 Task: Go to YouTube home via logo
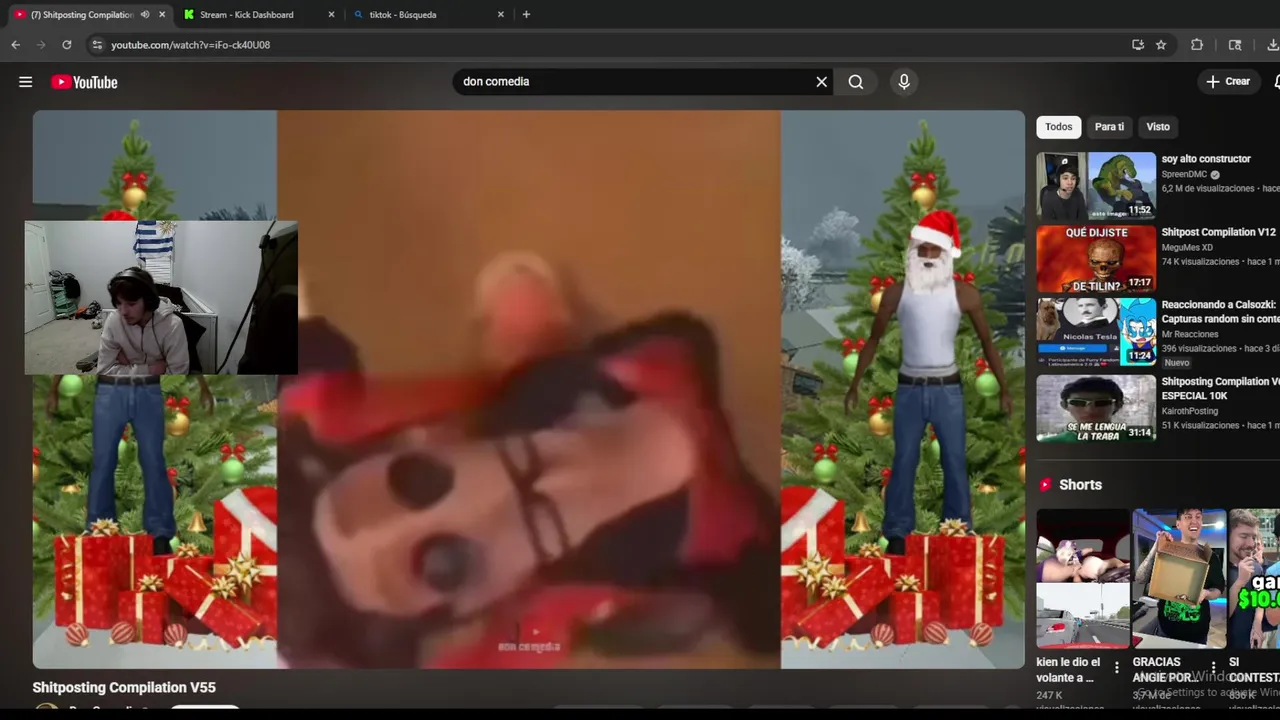85,82
